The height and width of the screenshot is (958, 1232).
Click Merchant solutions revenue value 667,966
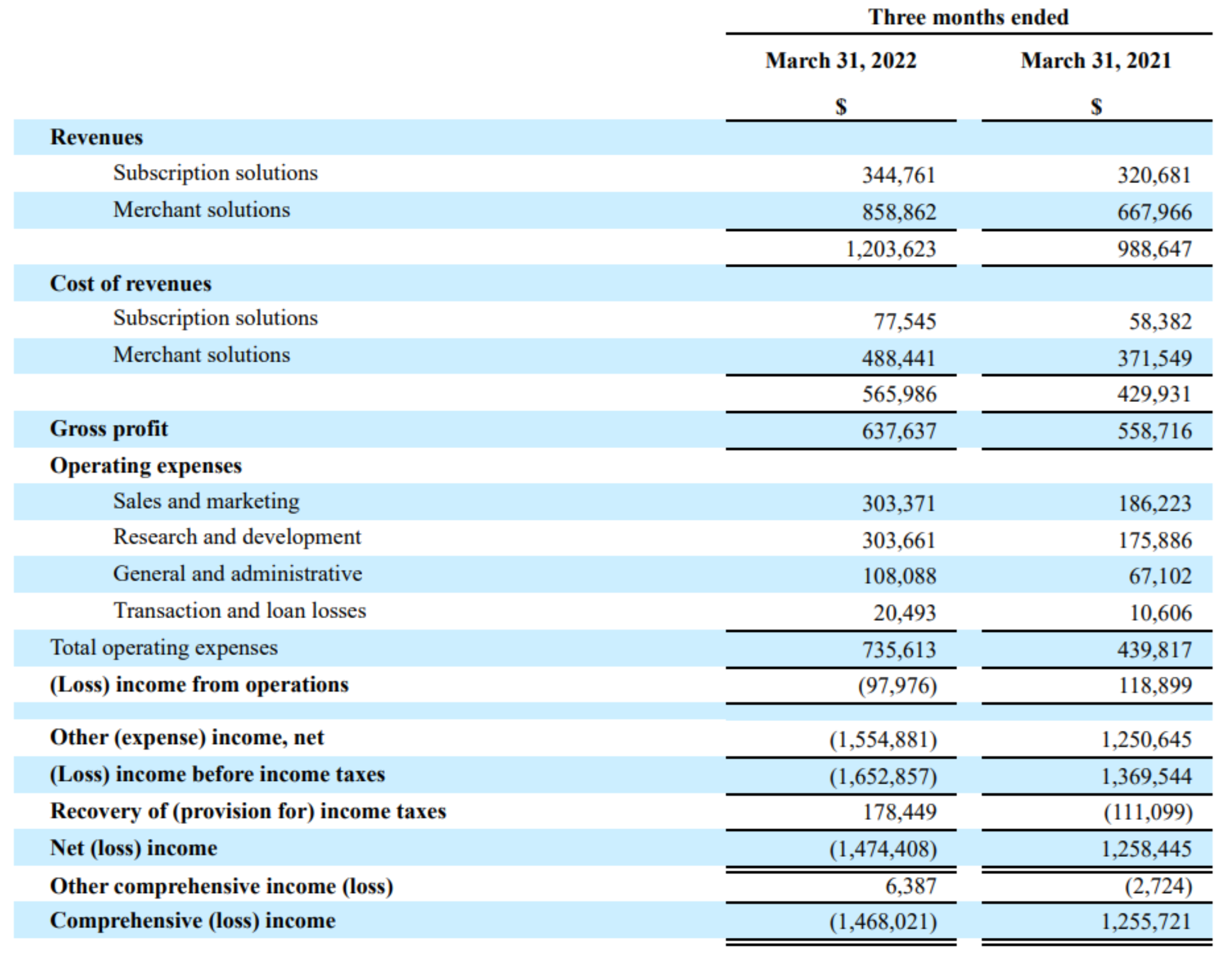(x=1154, y=212)
